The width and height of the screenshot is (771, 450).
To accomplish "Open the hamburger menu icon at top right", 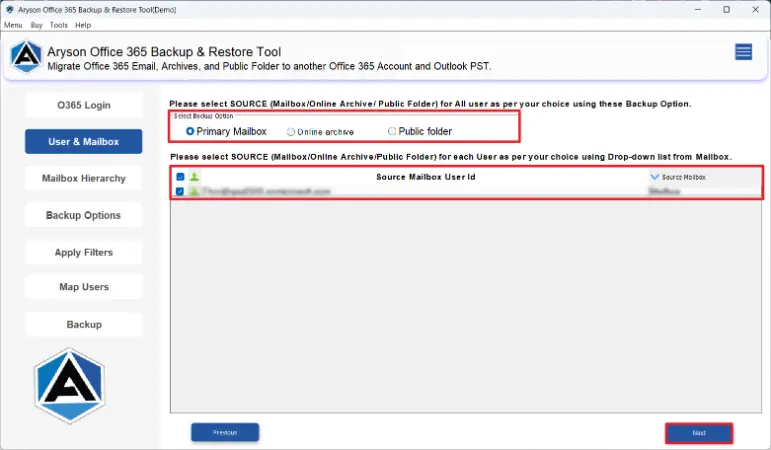I will click(x=743, y=52).
